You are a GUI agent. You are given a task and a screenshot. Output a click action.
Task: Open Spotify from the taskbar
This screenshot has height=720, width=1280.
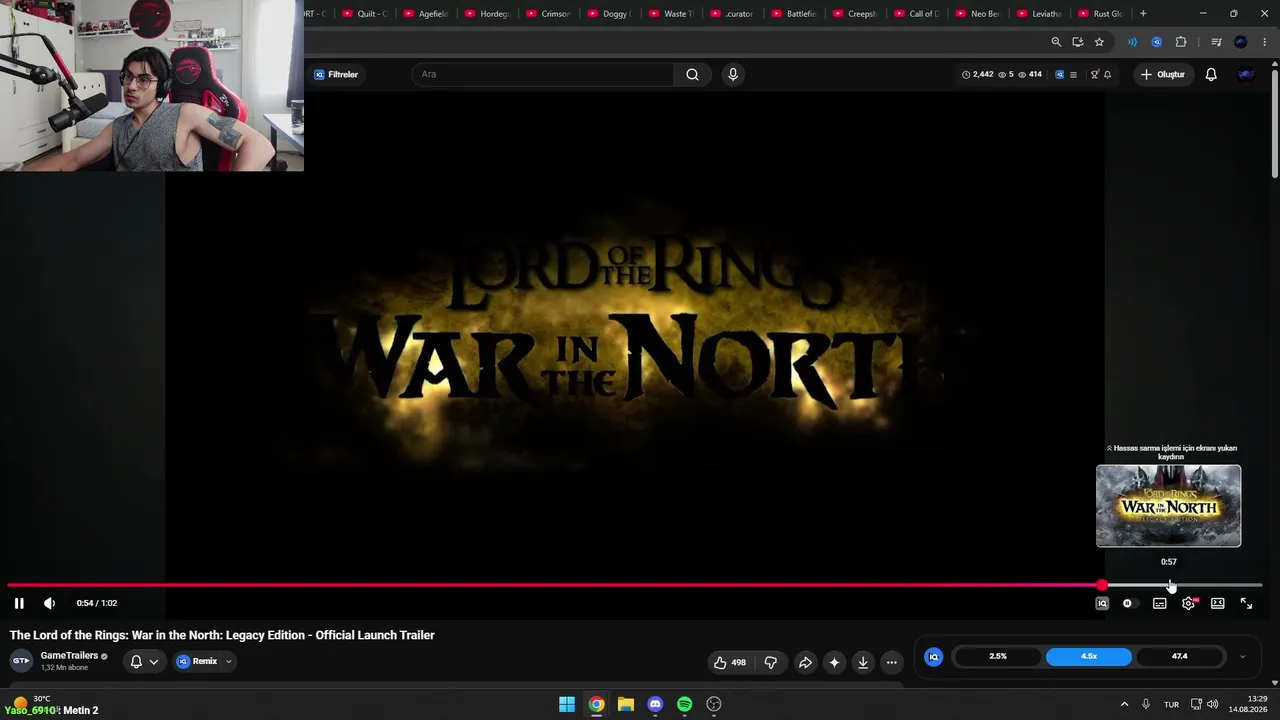point(685,704)
